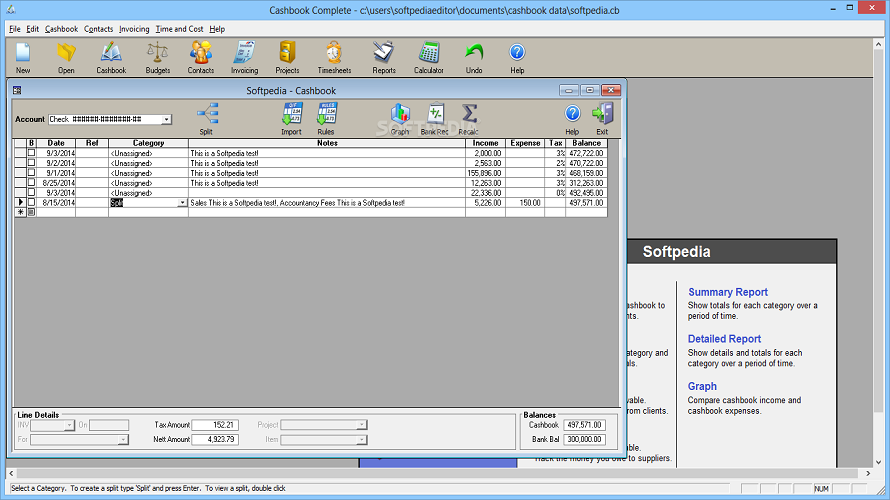Image resolution: width=890 pixels, height=500 pixels.
Task: Tick the checkbox for the 8/15/2014 row
Action: (31, 202)
